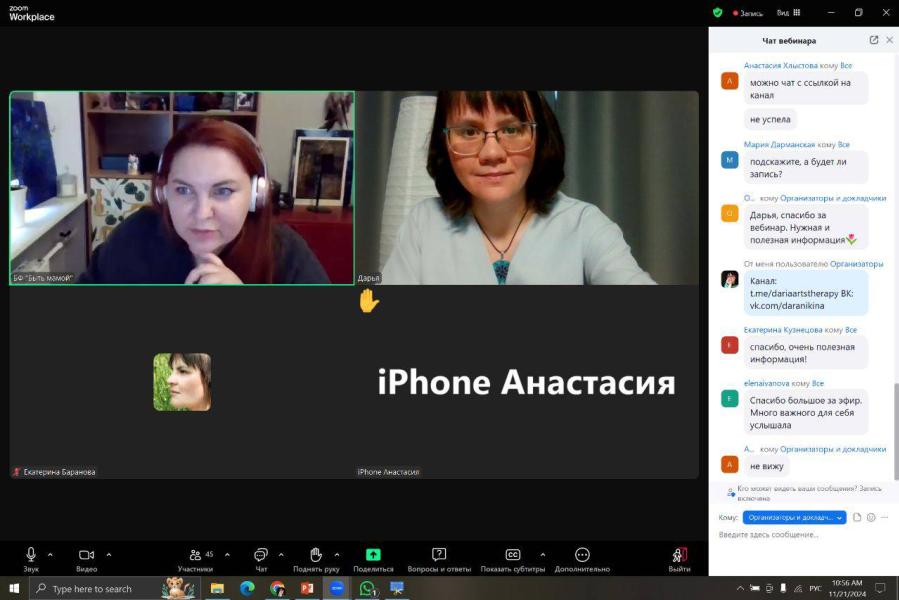Screen dimensions: 899x600
Task: Expand audio options arrow next to Звук
Action: (50, 554)
